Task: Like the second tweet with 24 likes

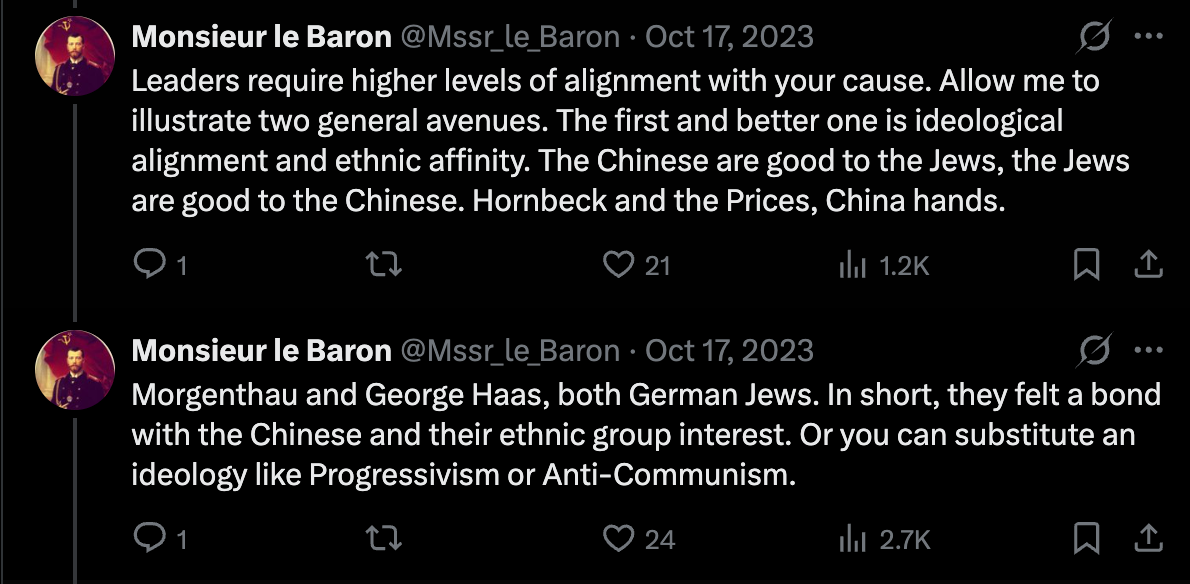Action: [x=621, y=539]
